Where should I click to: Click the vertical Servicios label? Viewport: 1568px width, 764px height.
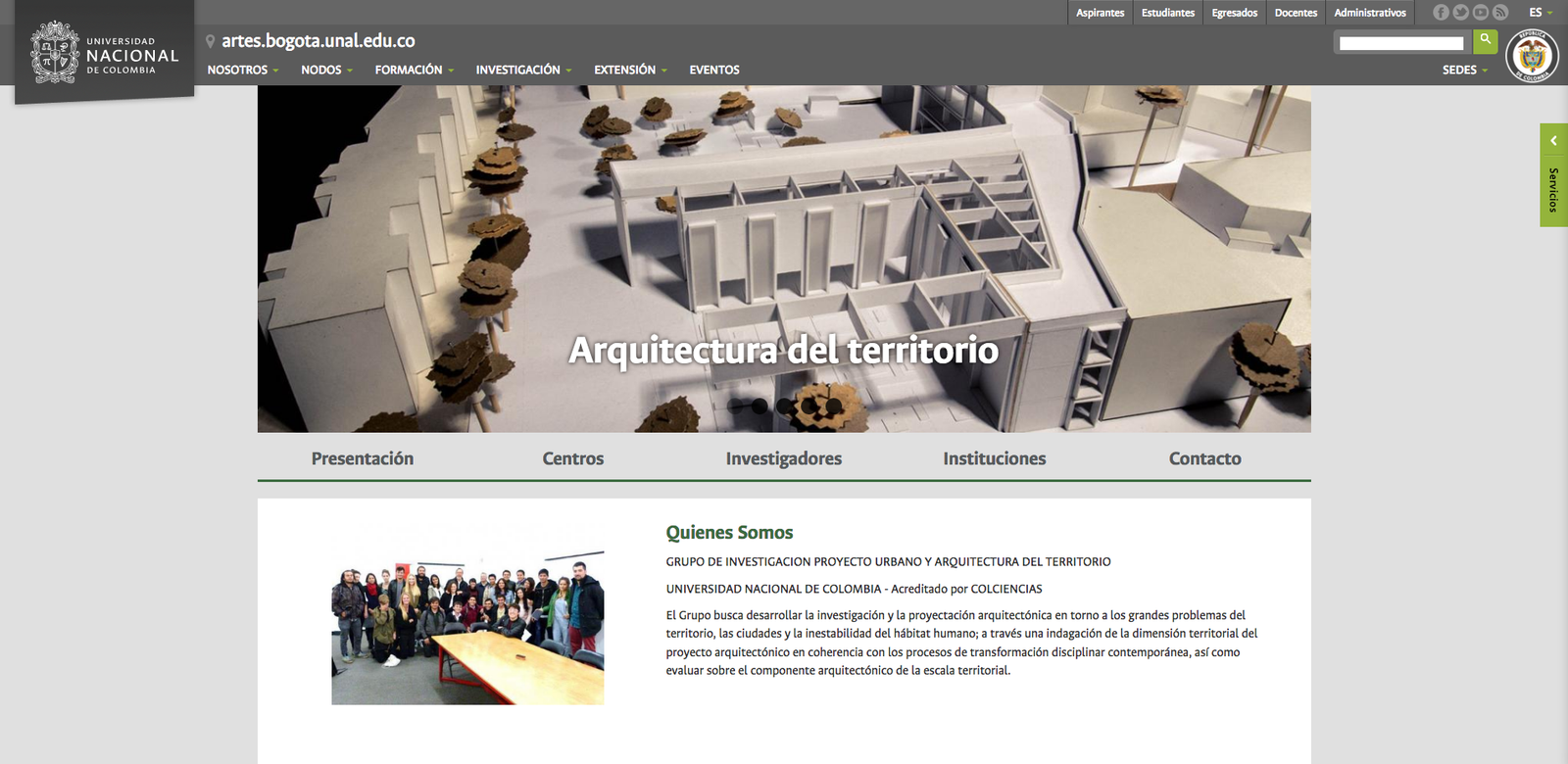click(1553, 190)
